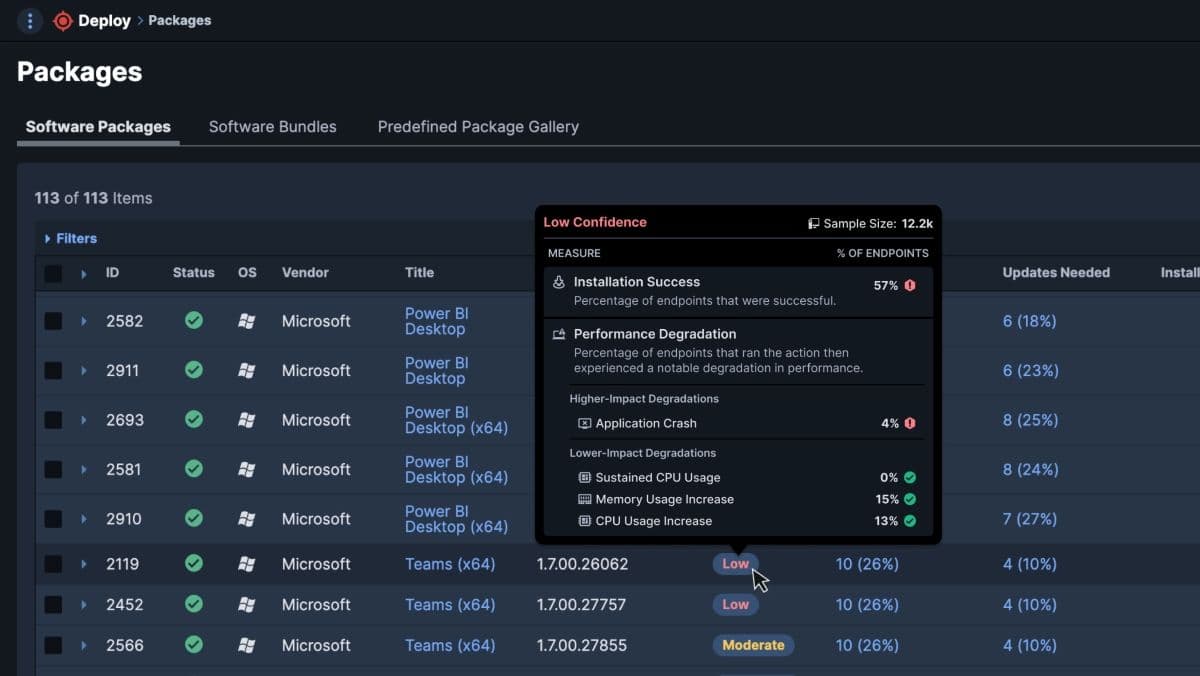Click red alert icon beside Application Crash 4%
The image size is (1200, 676).
point(910,423)
